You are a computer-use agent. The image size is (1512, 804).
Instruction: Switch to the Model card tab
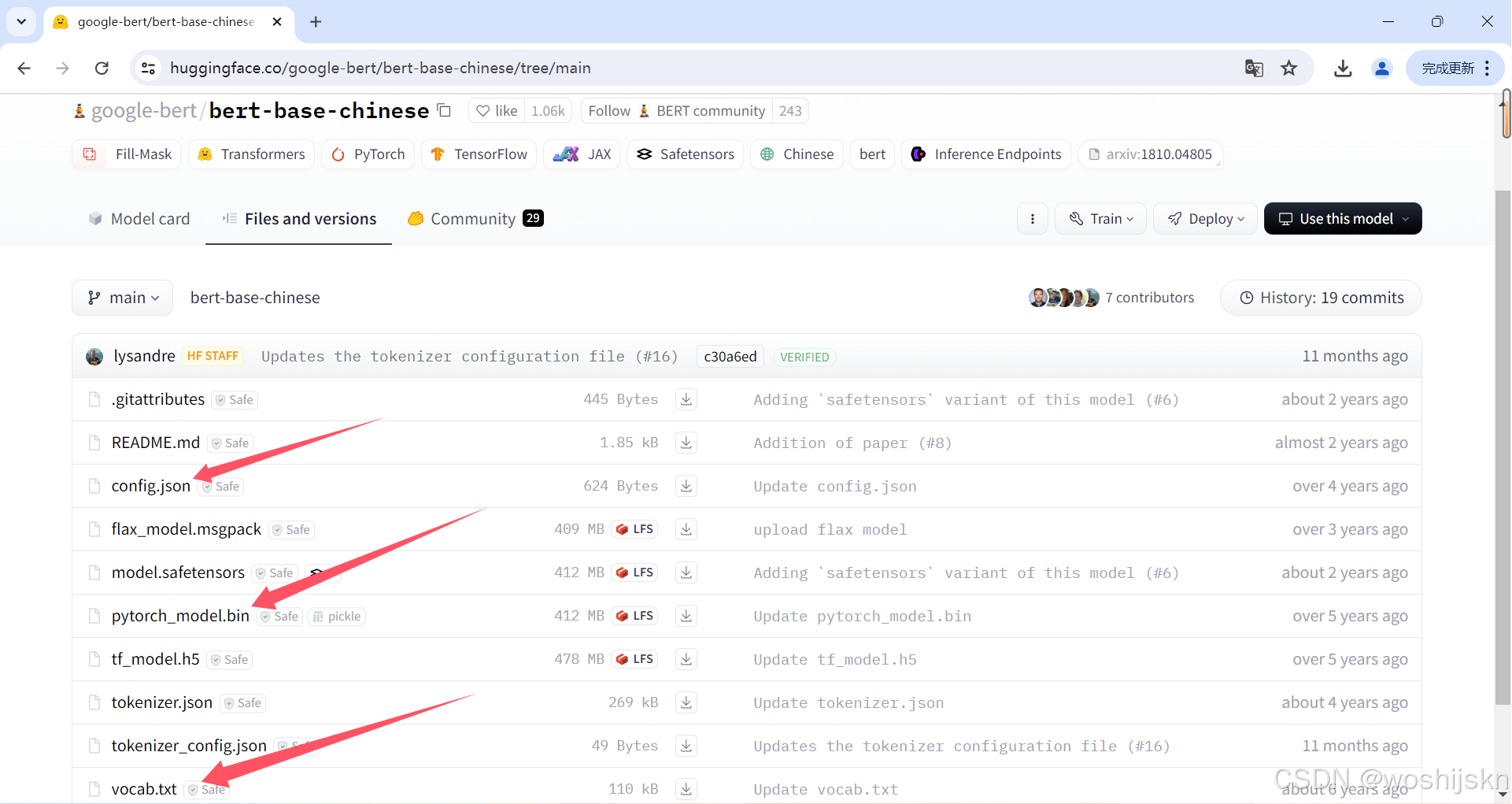pyautogui.click(x=139, y=219)
